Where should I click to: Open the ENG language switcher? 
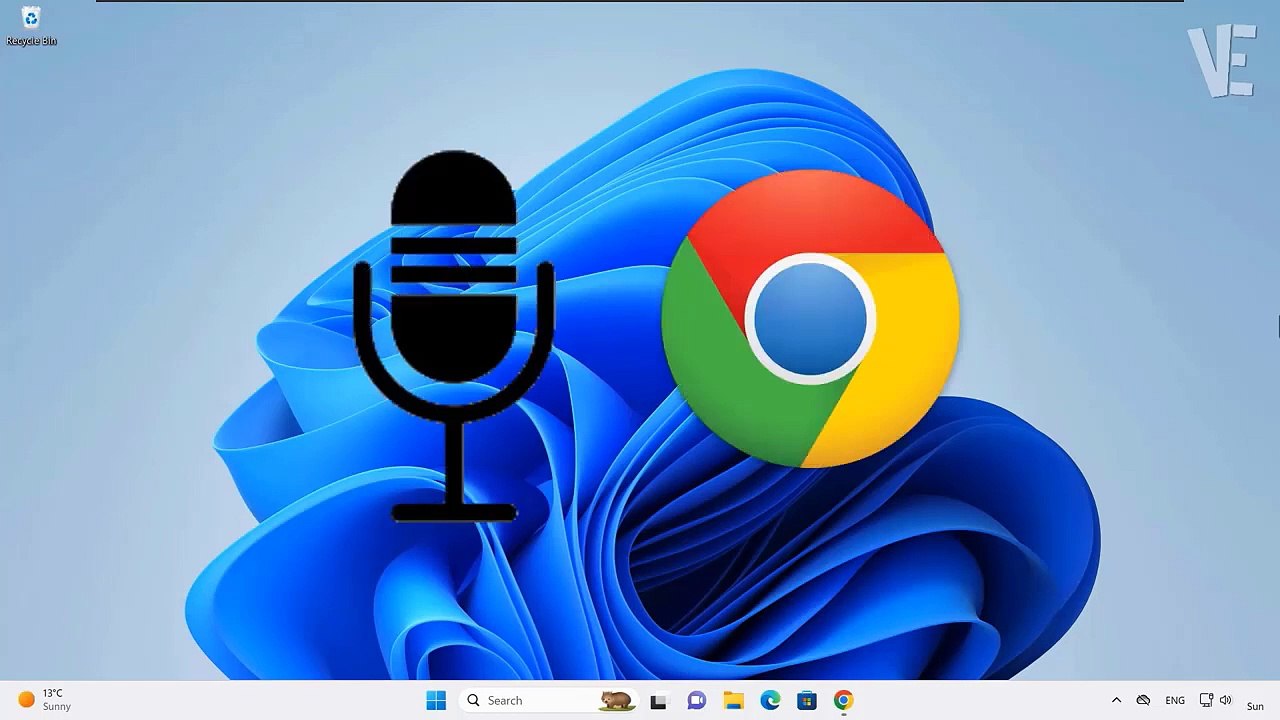pyautogui.click(x=1175, y=701)
